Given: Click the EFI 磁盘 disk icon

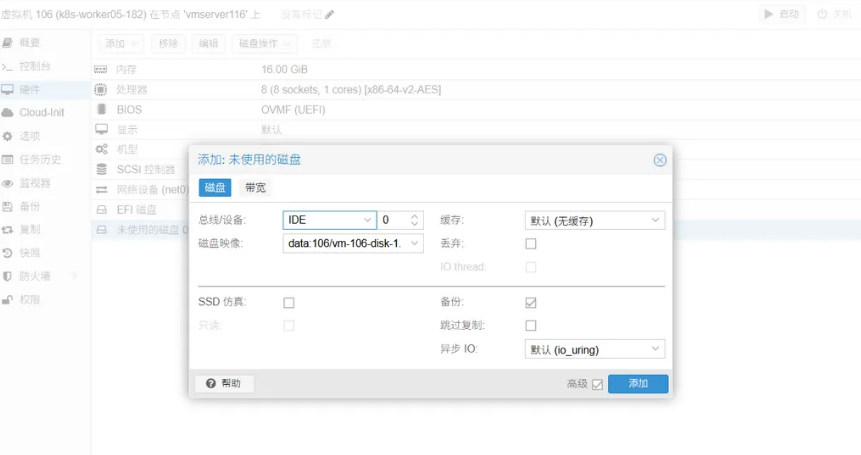Looking at the screenshot, I should point(102,210).
